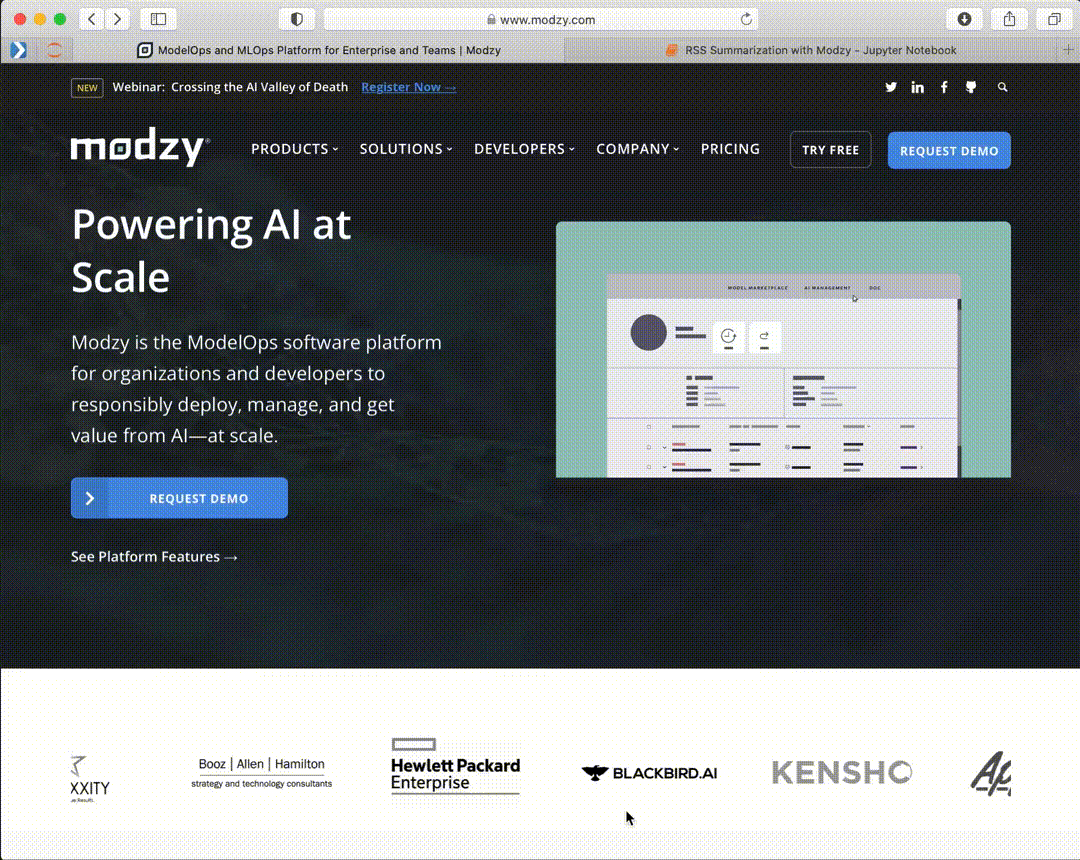Expand the Developers dropdown menu

coord(524,149)
